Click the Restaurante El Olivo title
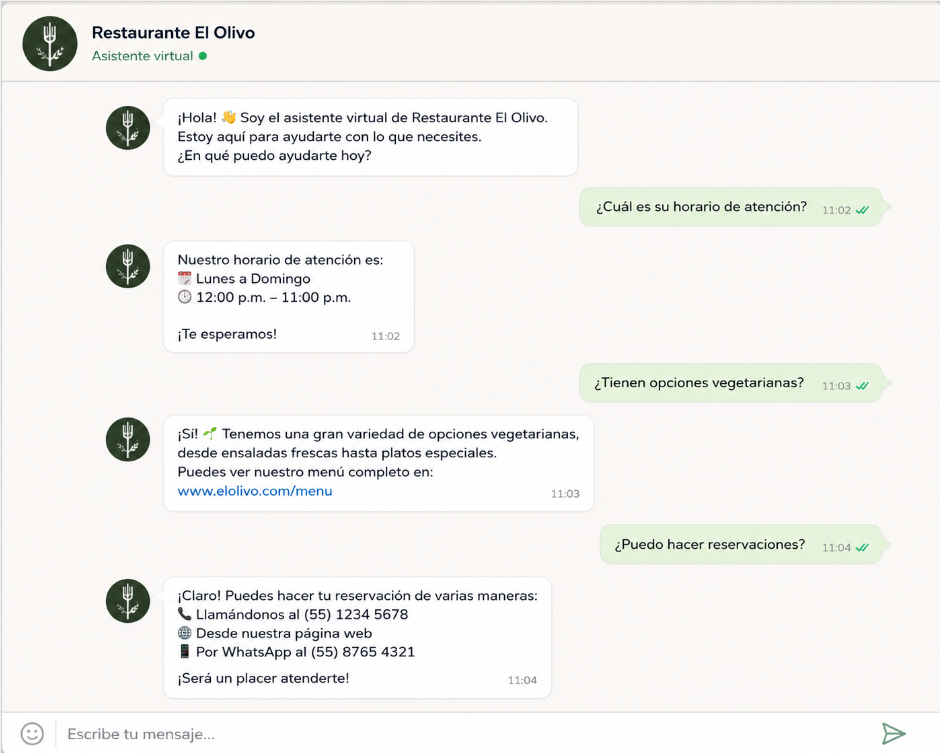Viewport: 940px width, 753px height. click(x=173, y=32)
